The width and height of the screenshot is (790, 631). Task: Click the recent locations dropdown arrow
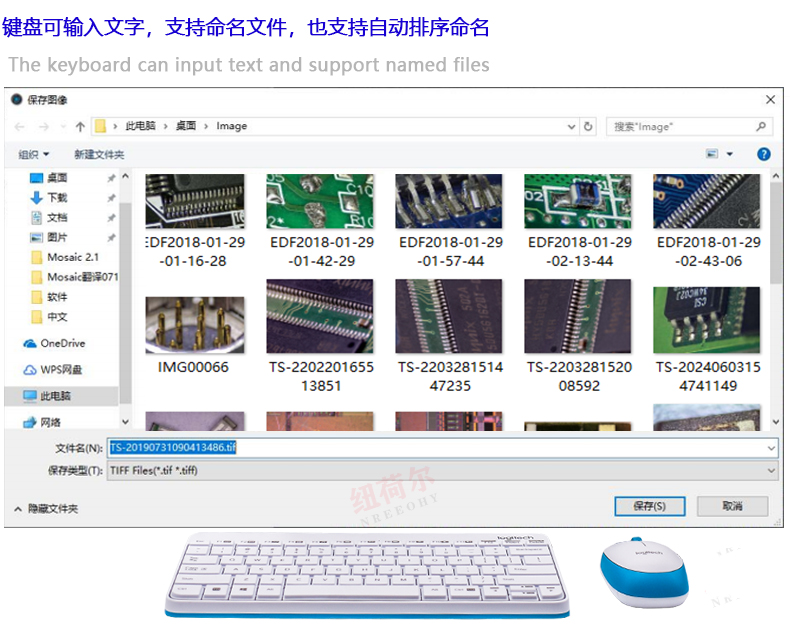coord(63,127)
